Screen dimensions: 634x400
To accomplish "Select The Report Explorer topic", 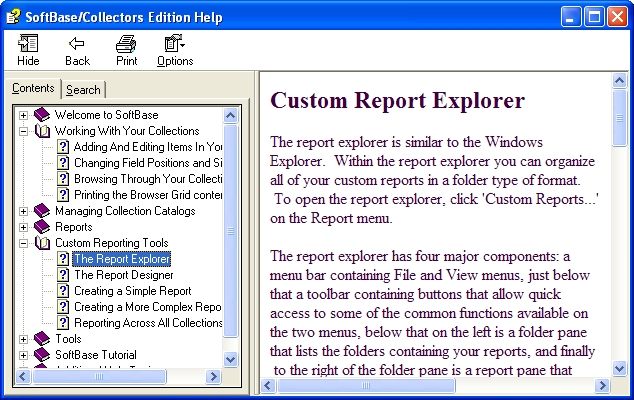I will pyautogui.click(x=122, y=259).
